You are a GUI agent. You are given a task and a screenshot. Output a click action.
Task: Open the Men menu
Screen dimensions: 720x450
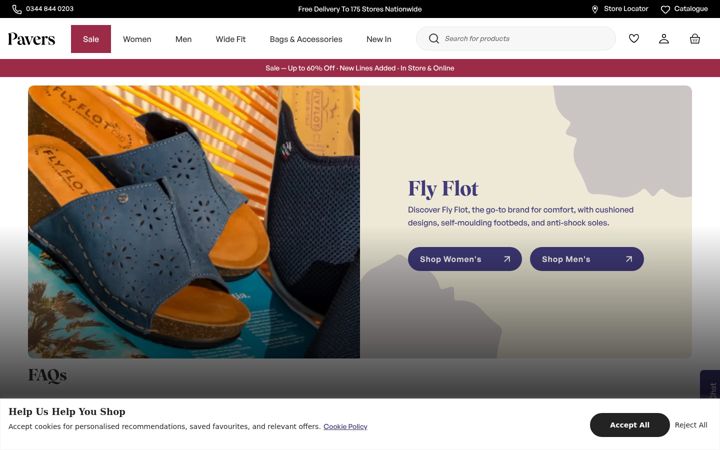point(183,39)
